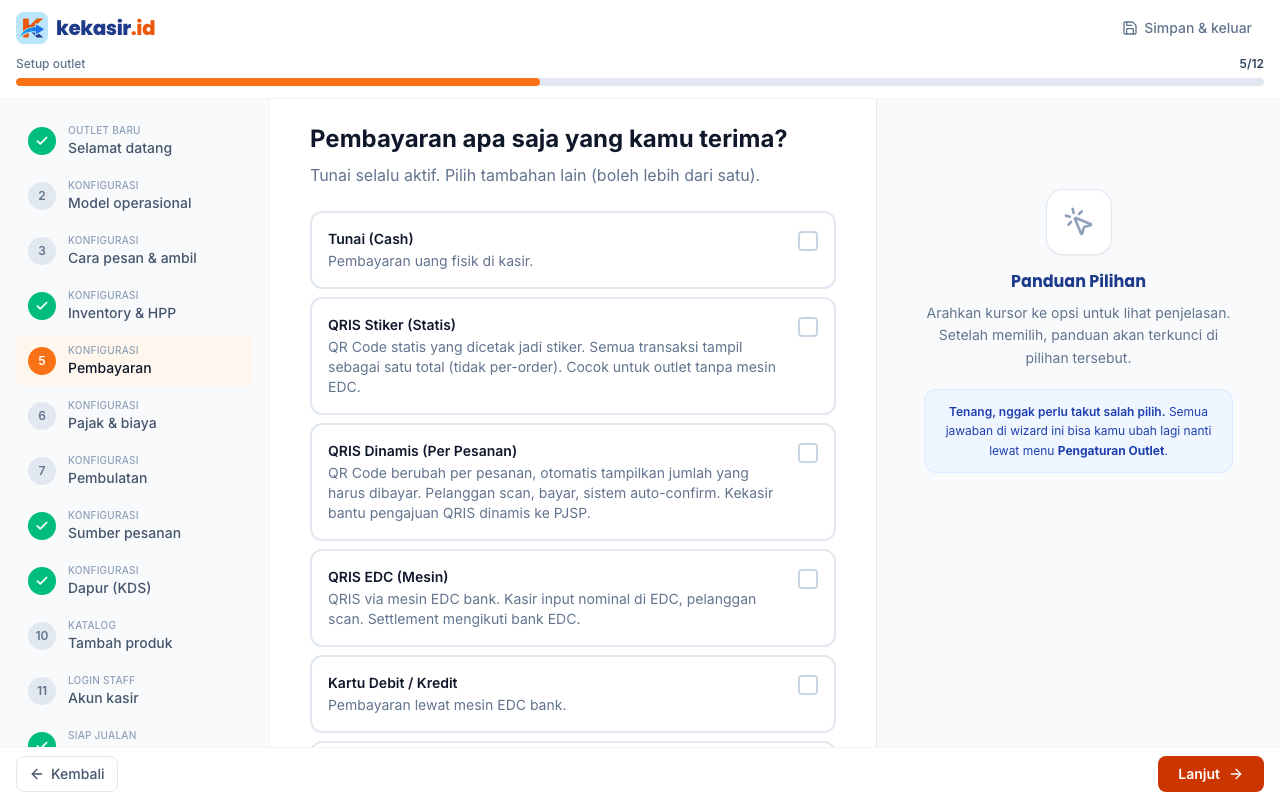
Task: Click the Simpan & keluar button
Action: tap(1187, 28)
